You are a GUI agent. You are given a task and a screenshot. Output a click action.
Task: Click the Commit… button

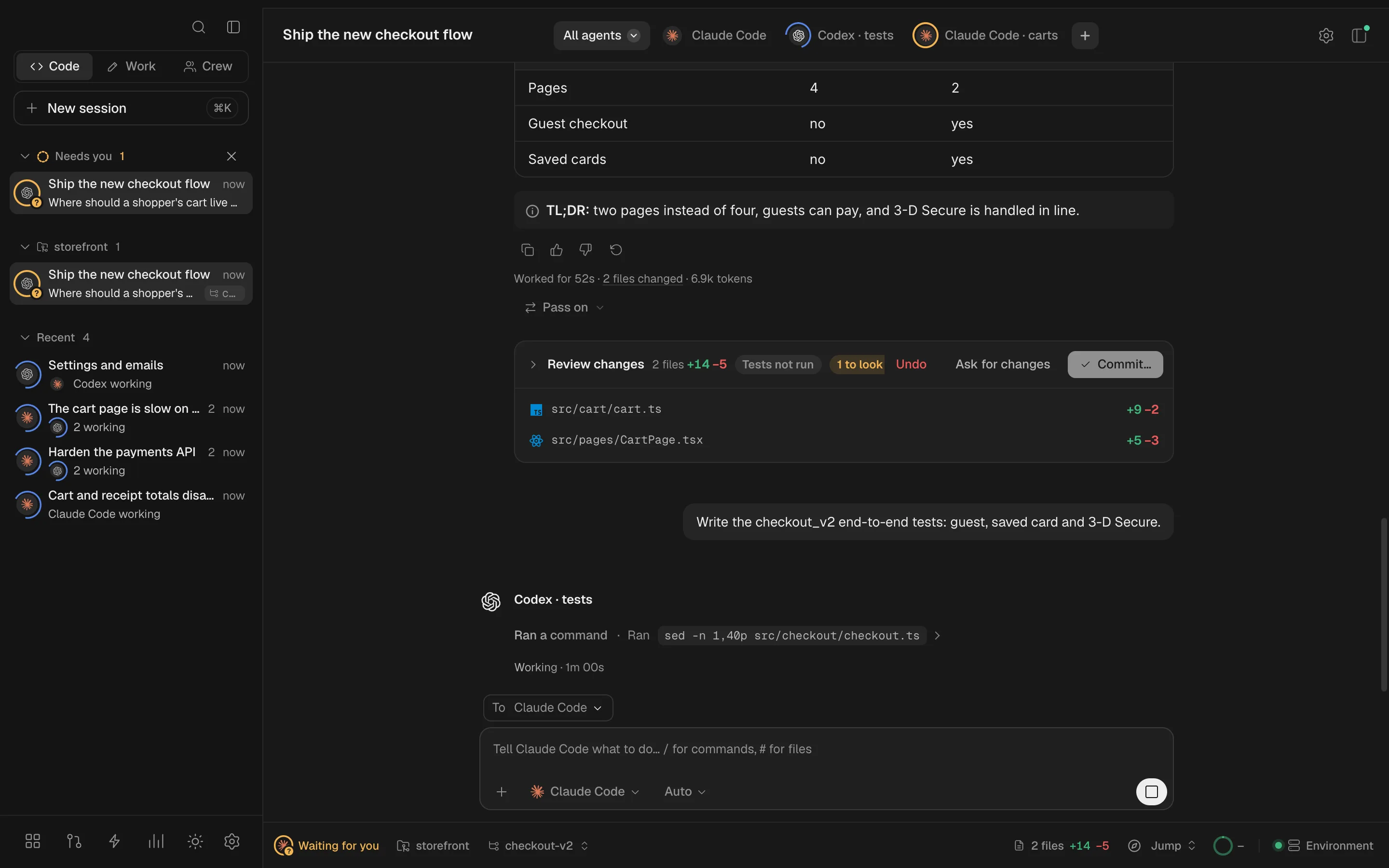click(1115, 365)
